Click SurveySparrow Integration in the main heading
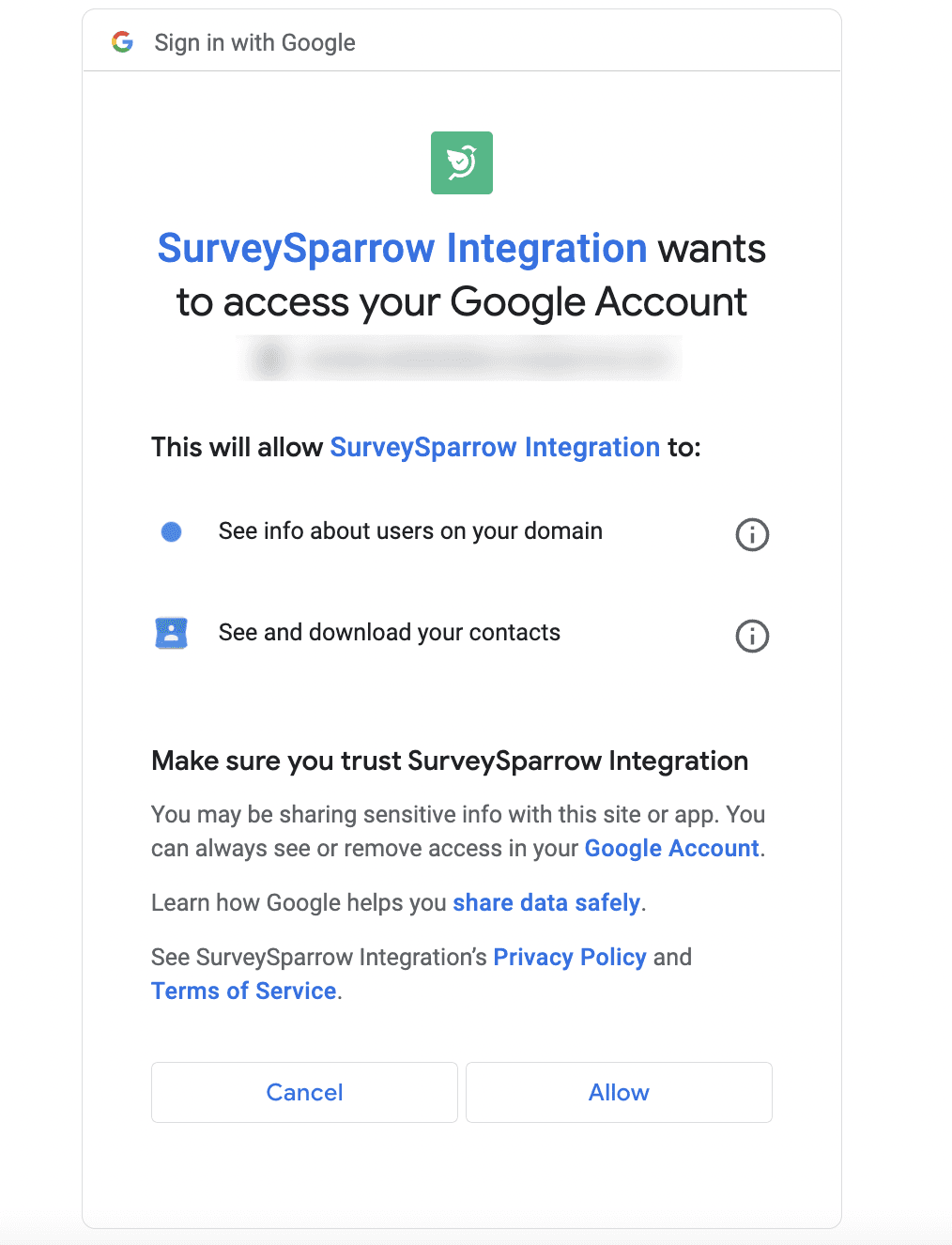 (x=402, y=248)
